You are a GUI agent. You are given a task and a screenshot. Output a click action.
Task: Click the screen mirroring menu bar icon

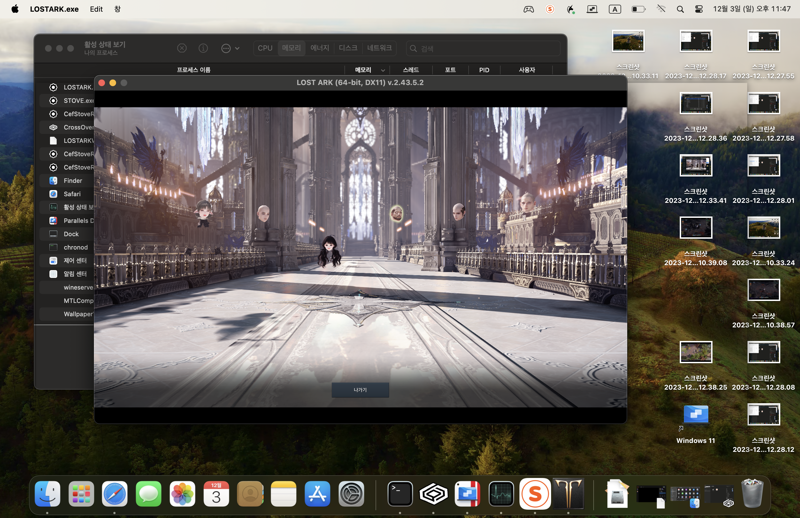point(592,9)
